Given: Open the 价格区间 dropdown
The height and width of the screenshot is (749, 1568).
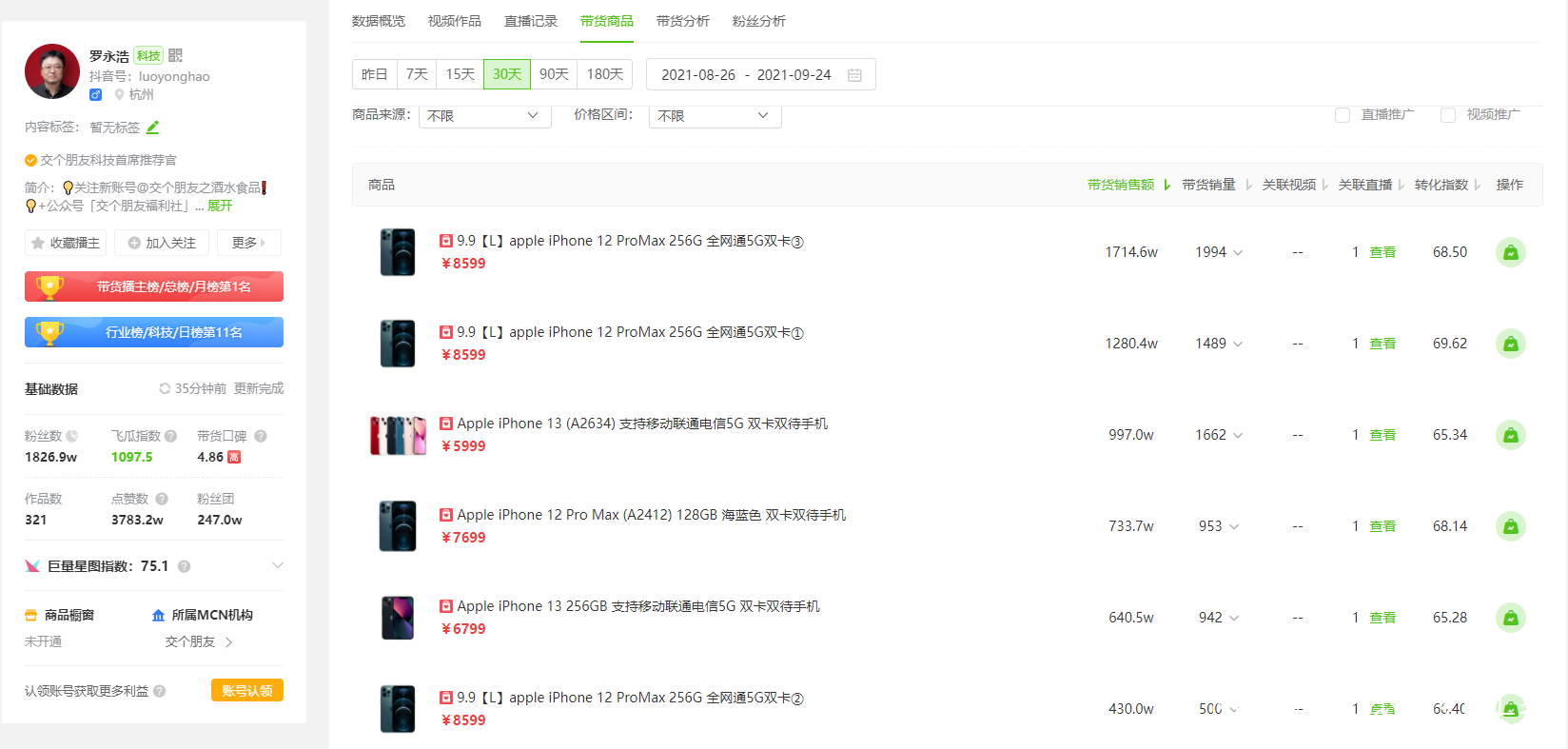Looking at the screenshot, I should pyautogui.click(x=715, y=115).
